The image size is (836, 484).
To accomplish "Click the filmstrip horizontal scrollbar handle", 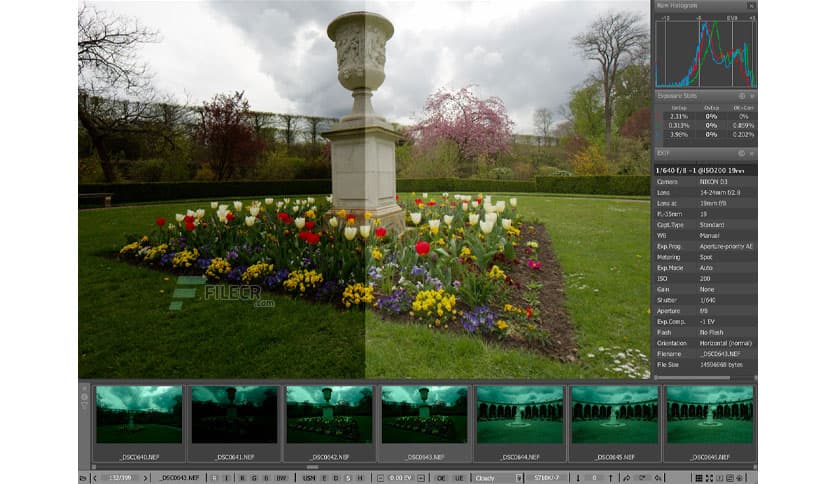I will (313, 467).
